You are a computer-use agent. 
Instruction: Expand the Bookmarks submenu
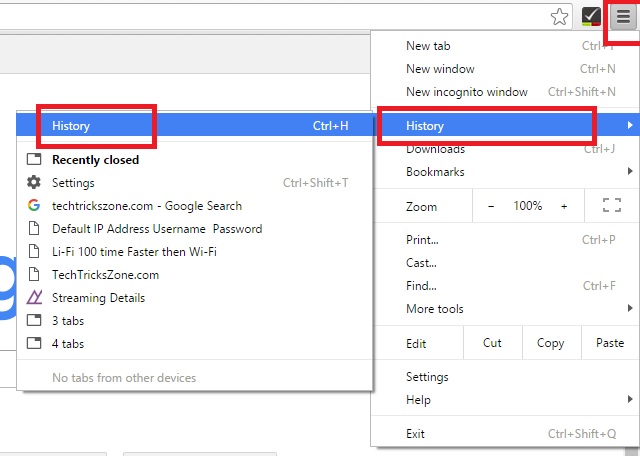[x=435, y=172]
